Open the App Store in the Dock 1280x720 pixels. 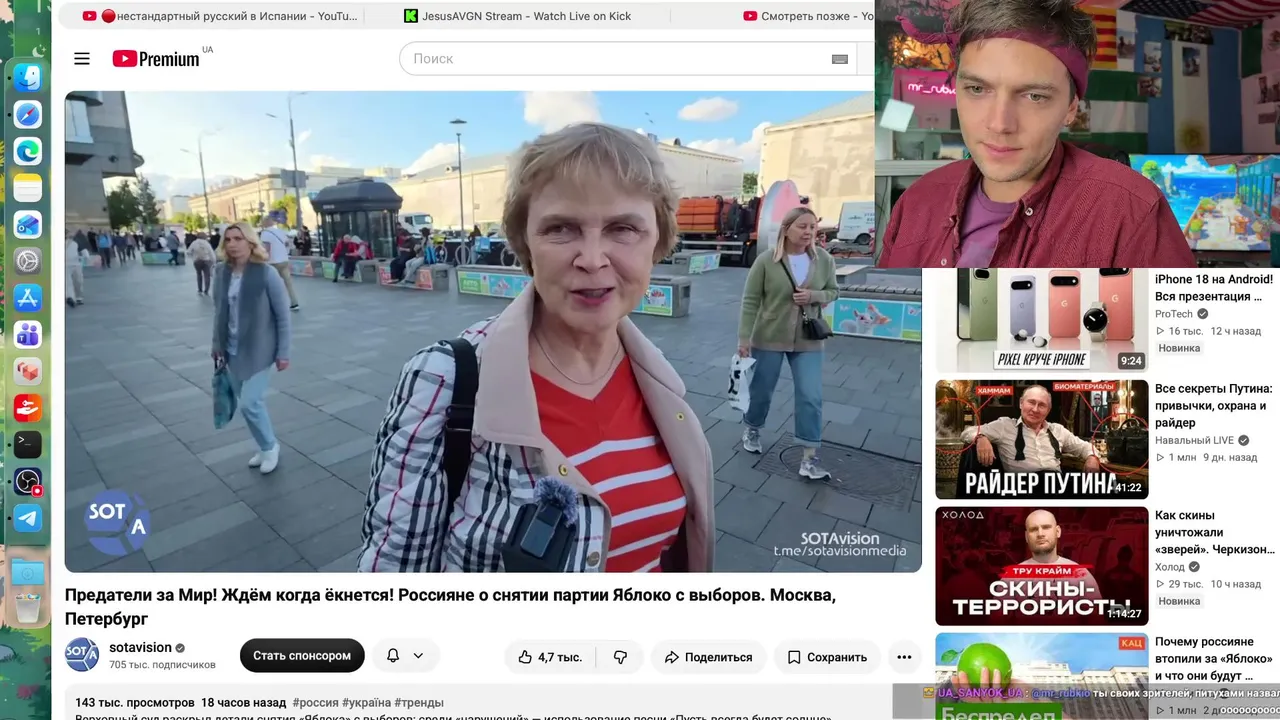point(28,297)
